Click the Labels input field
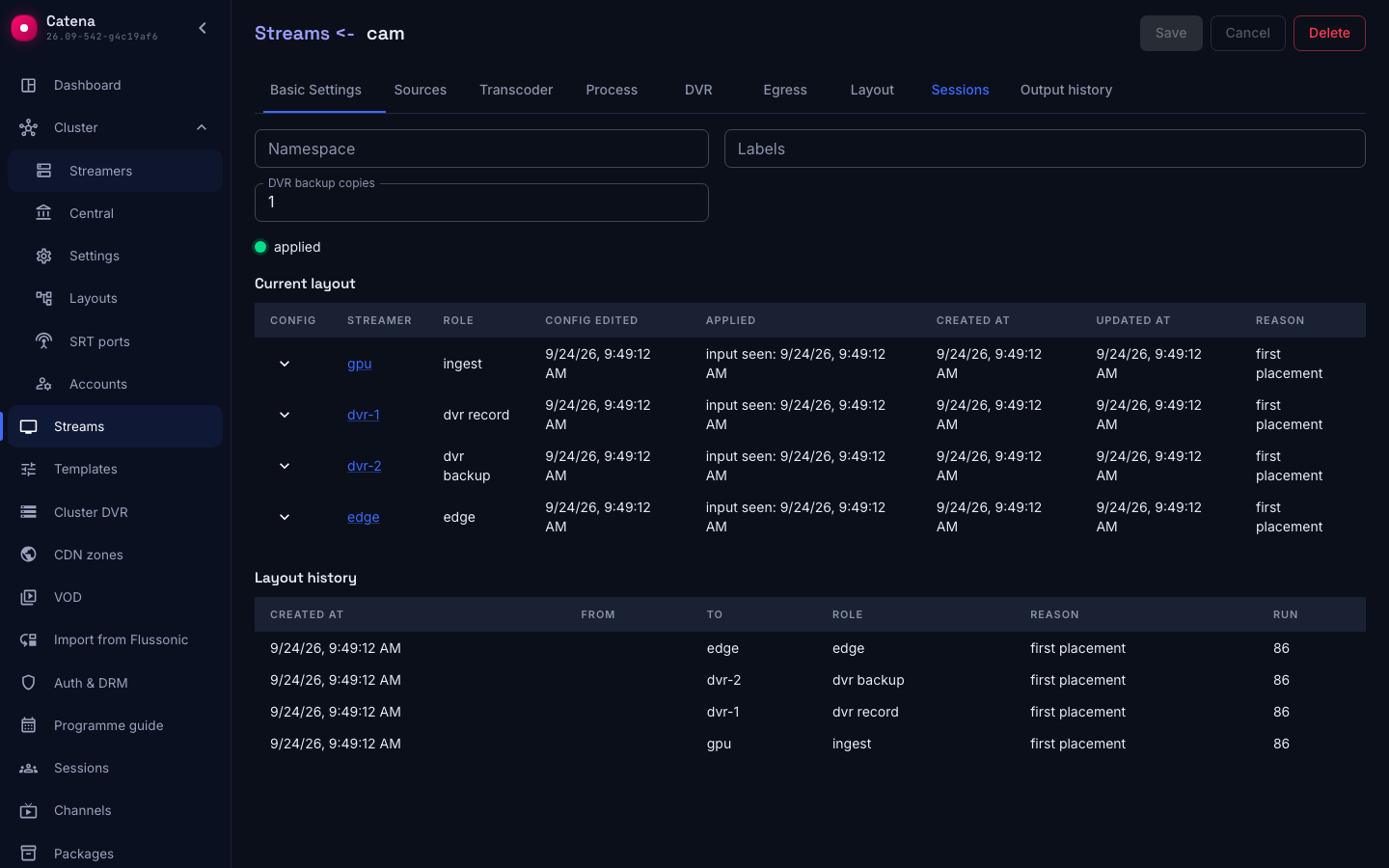This screenshot has height=868, width=1389. coord(1045,149)
